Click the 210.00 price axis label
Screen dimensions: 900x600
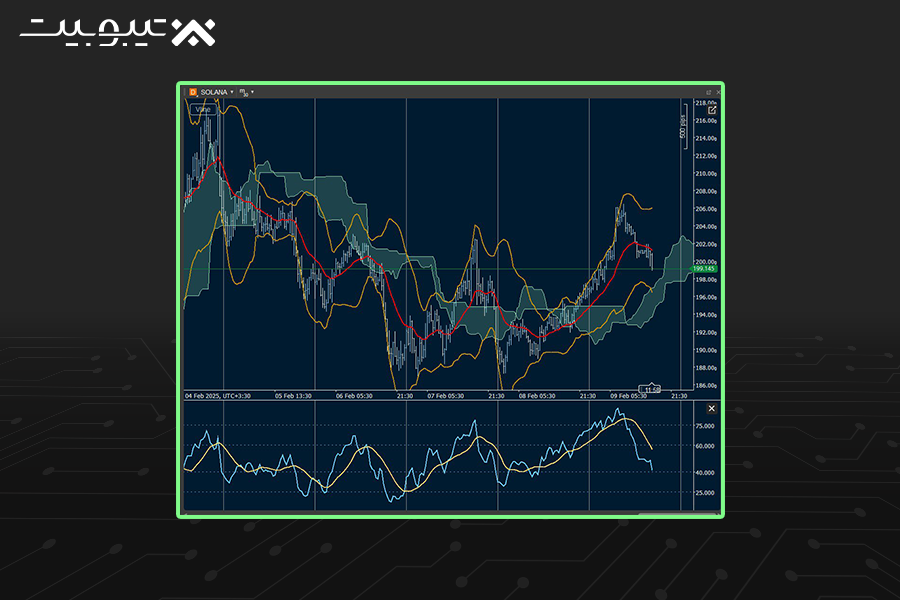pyautogui.click(x=705, y=173)
